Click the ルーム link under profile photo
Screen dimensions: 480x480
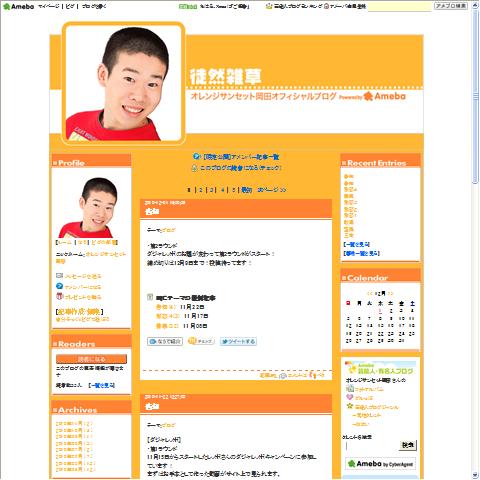65,242
